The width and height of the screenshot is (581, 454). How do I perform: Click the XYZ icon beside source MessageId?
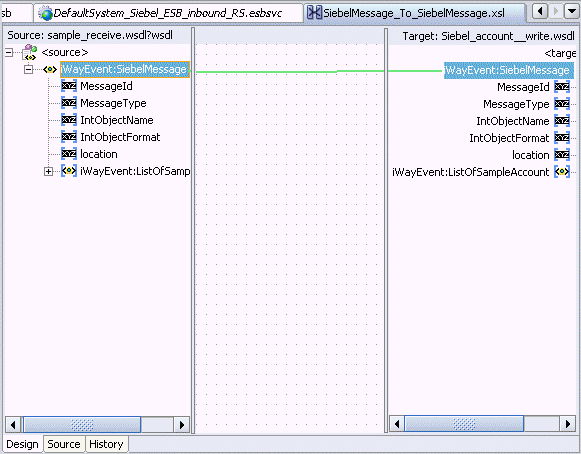[x=69, y=86]
